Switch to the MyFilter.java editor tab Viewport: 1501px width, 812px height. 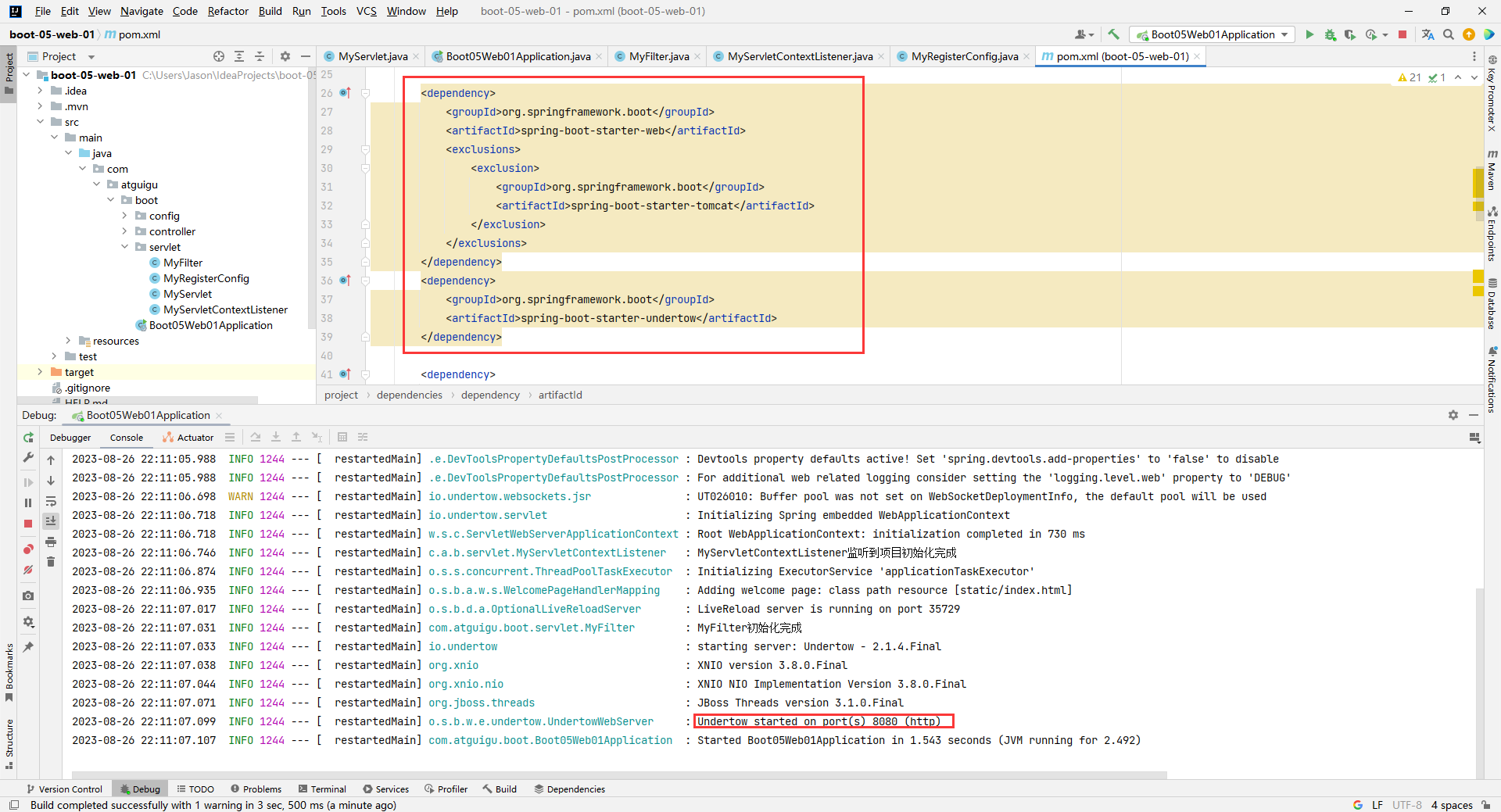coord(658,56)
